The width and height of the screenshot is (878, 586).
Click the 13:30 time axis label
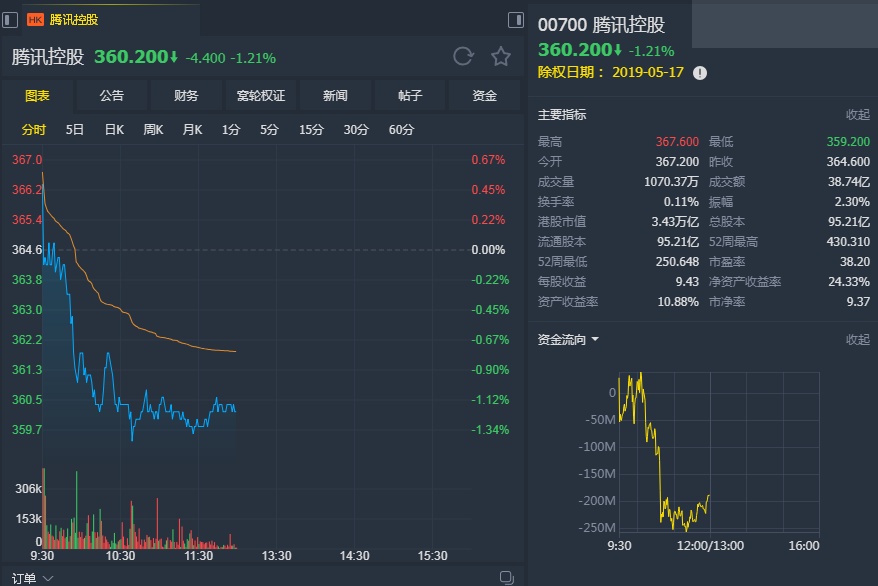(277, 556)
